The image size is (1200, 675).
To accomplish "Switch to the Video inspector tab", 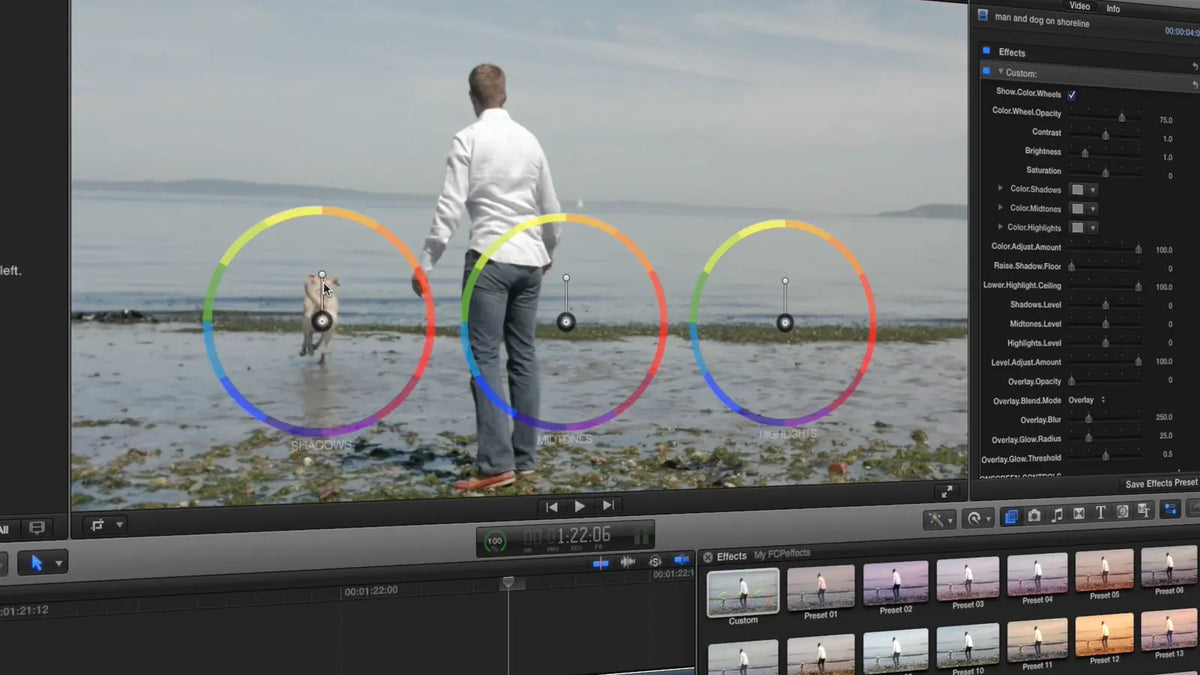I will (1078, 6).
